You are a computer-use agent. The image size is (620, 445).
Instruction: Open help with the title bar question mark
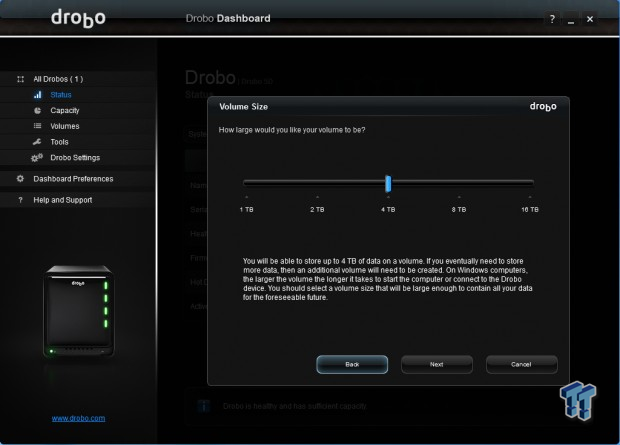pos(552,19)
